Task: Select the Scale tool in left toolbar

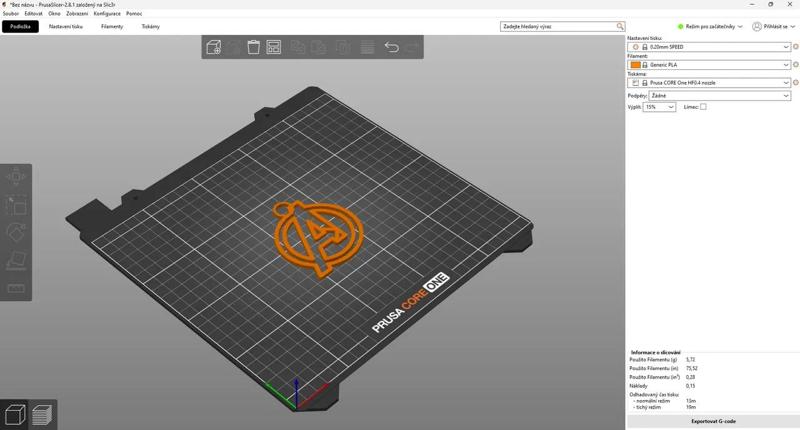Action: [x=16, y=205]
